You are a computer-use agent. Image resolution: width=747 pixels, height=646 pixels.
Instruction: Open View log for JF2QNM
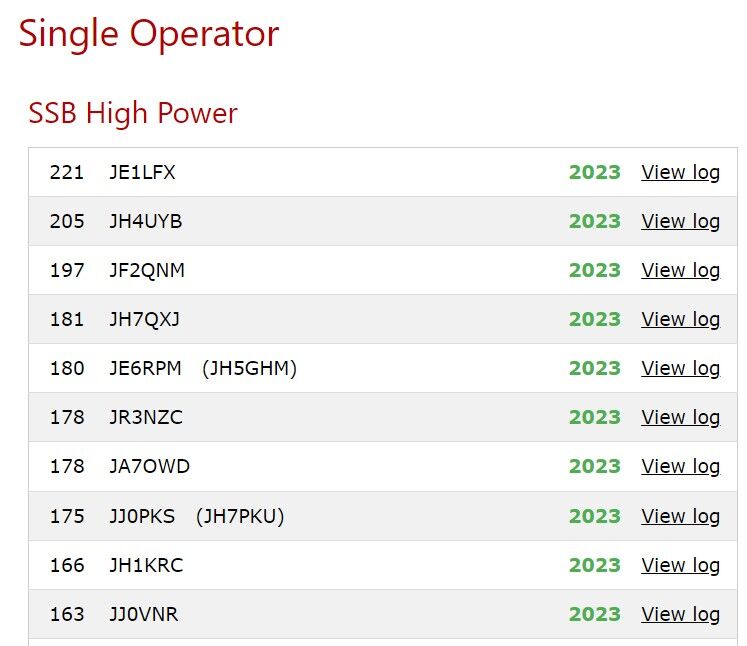(680, 271)
